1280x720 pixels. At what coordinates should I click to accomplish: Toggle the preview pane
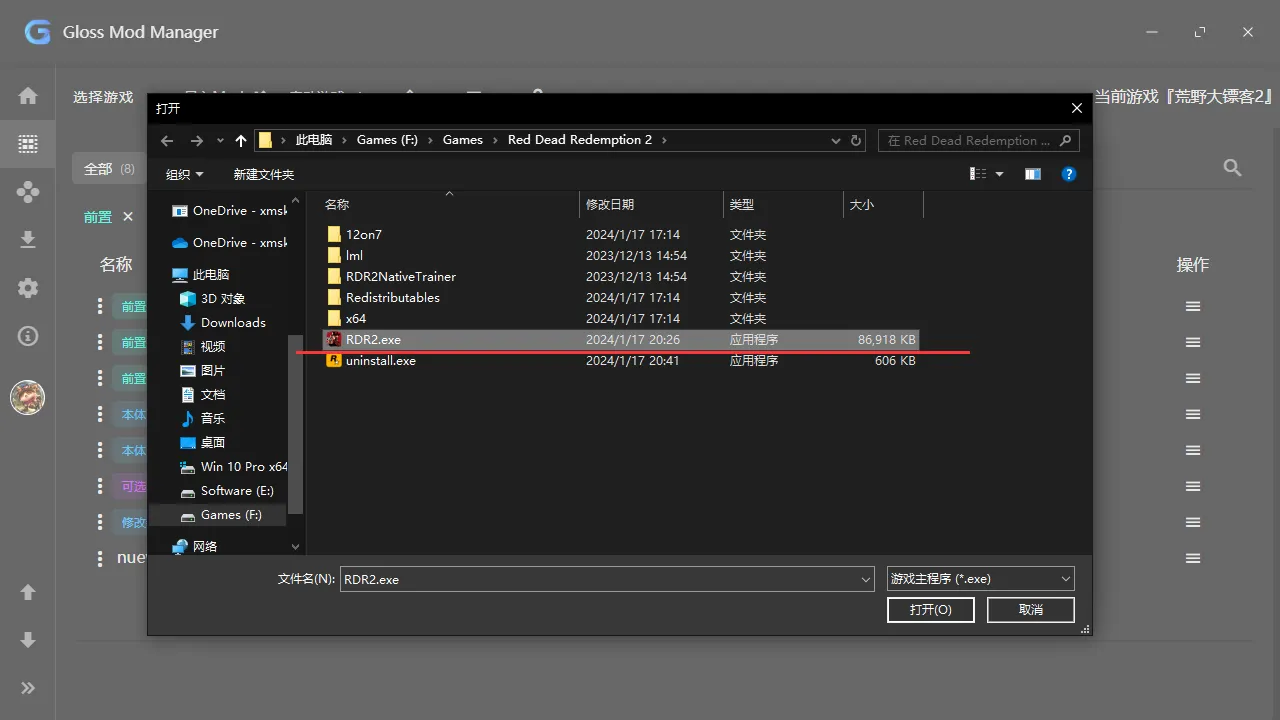1033,174
